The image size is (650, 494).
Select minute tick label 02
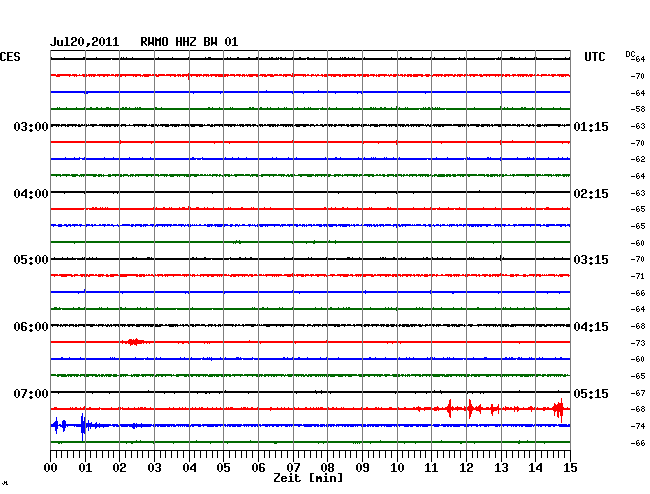(119, 468)
